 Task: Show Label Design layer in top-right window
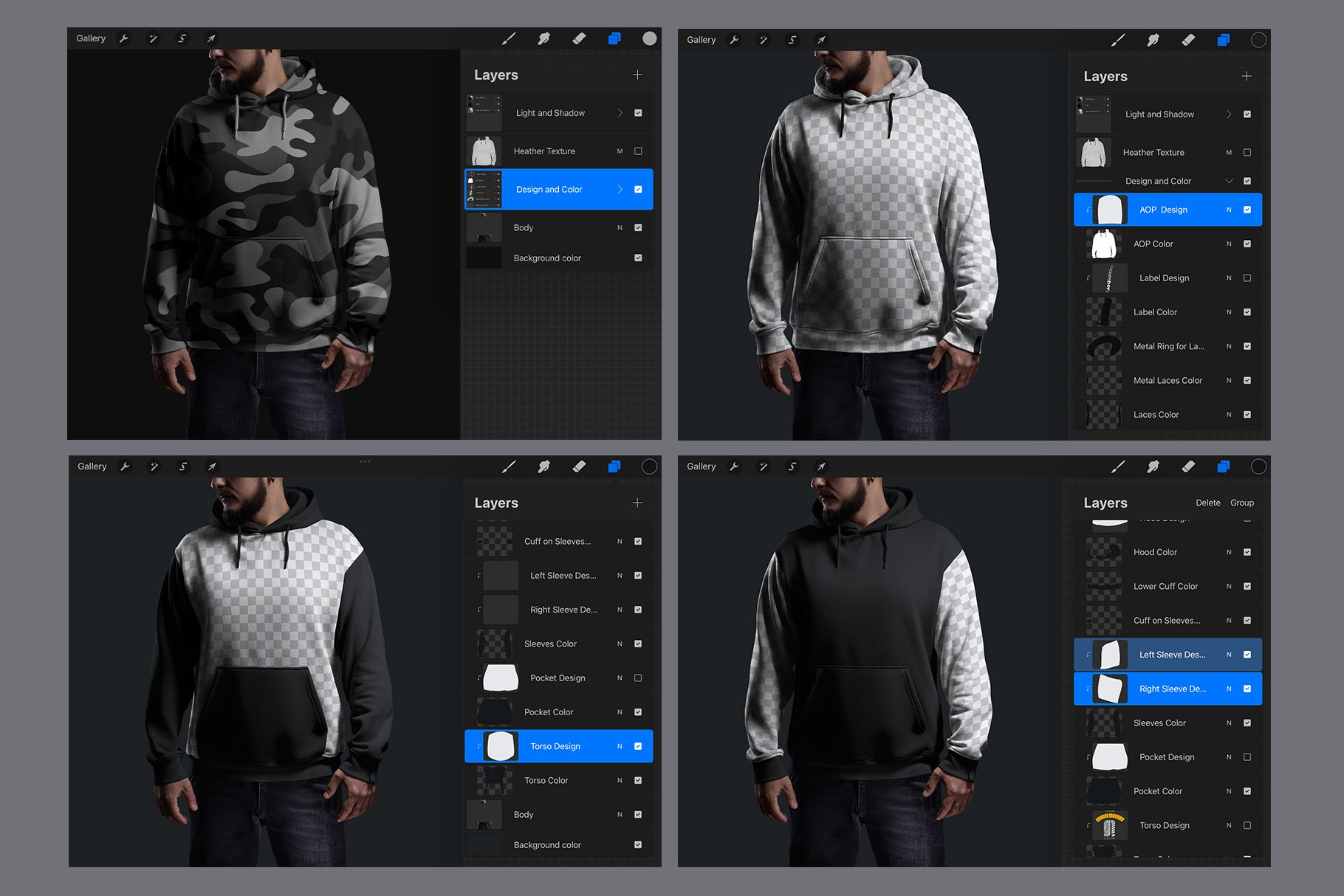(x=1247, y=278)
